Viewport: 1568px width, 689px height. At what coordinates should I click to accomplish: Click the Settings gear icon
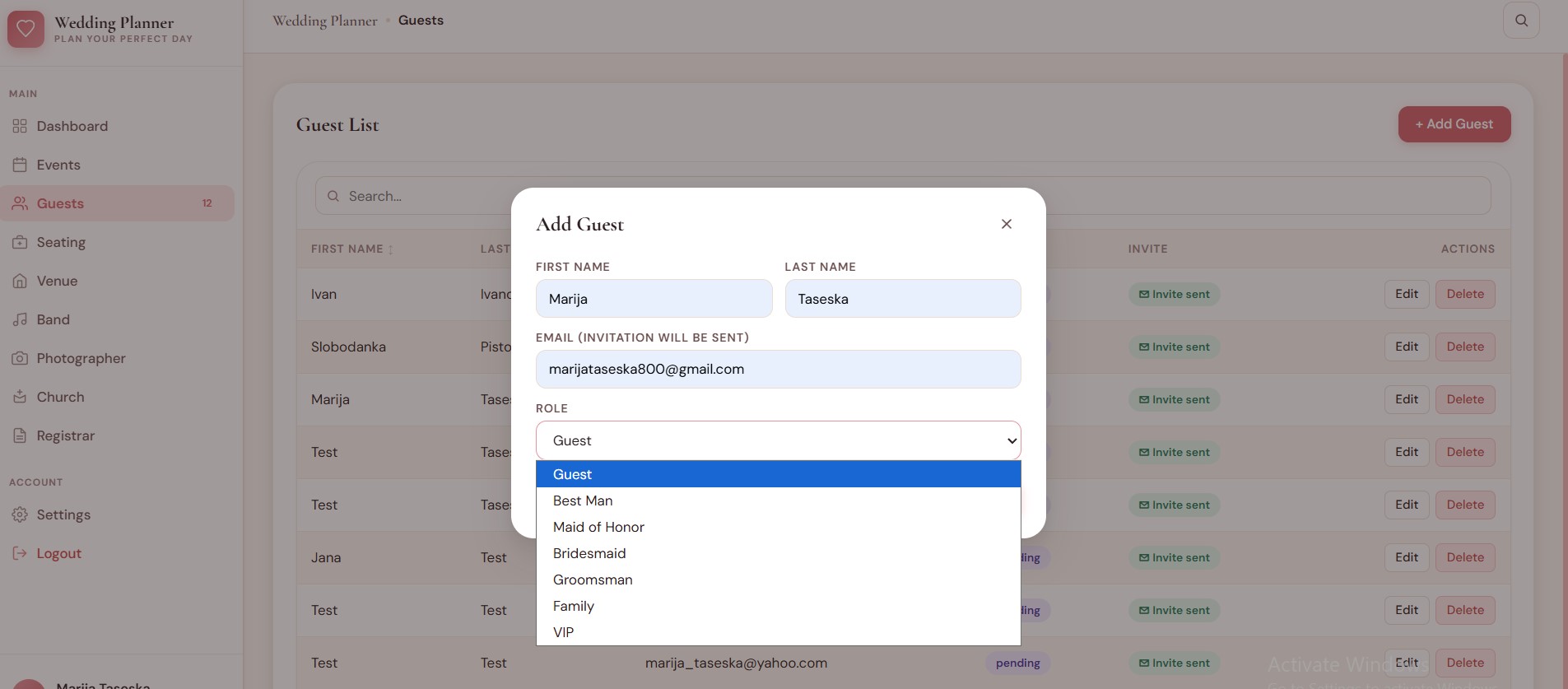coord(20,514)
